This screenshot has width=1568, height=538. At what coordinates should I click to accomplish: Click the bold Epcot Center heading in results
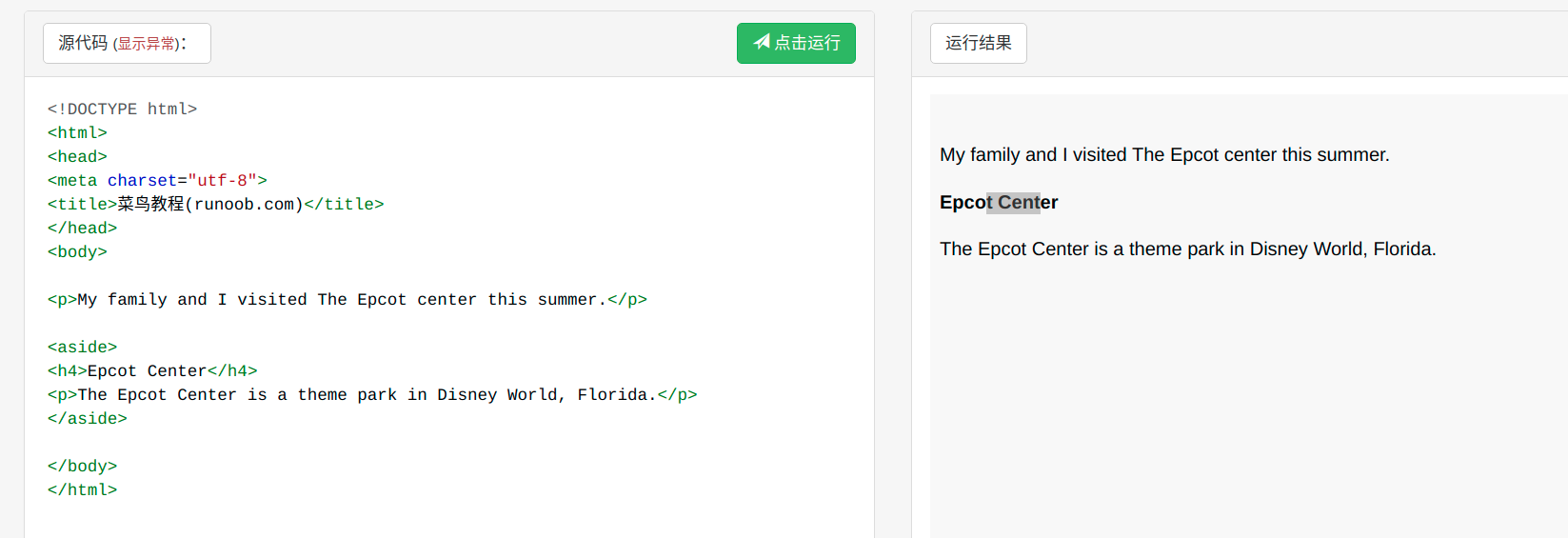[x=999, y=202]
